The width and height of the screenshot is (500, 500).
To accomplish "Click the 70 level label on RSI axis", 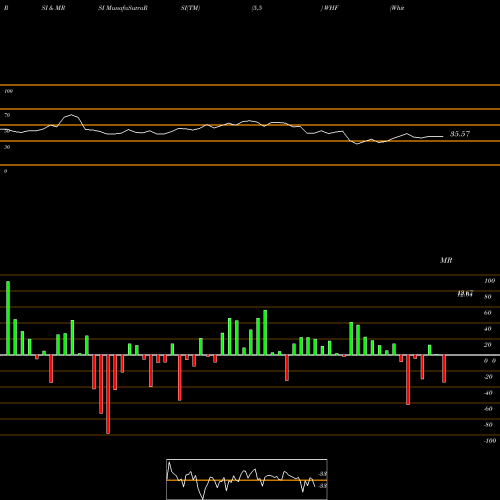I will coord(7,115).
